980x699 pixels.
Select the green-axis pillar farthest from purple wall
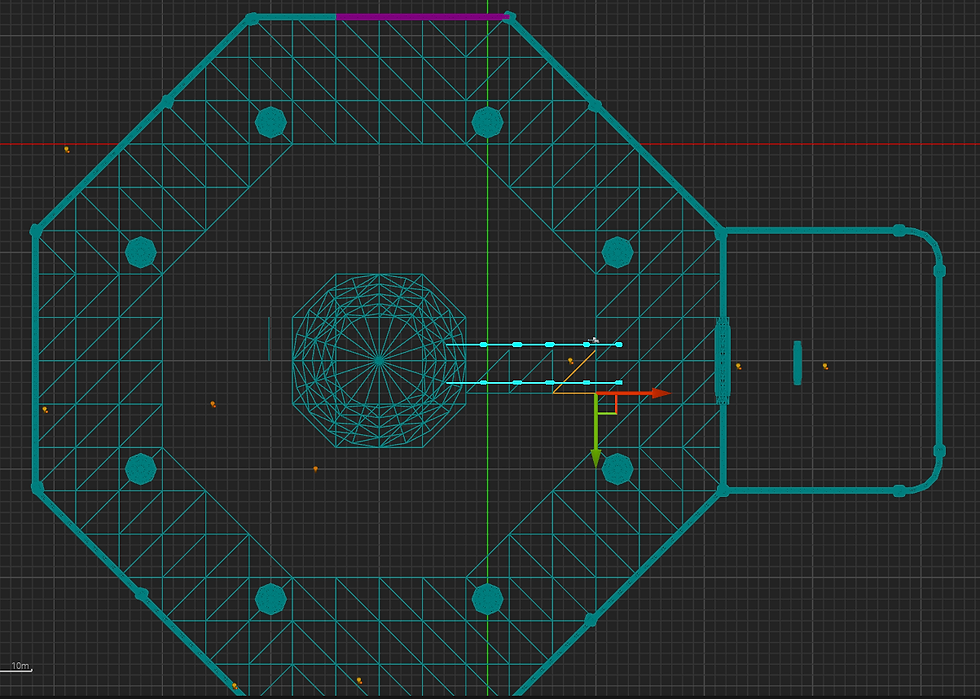488,599
